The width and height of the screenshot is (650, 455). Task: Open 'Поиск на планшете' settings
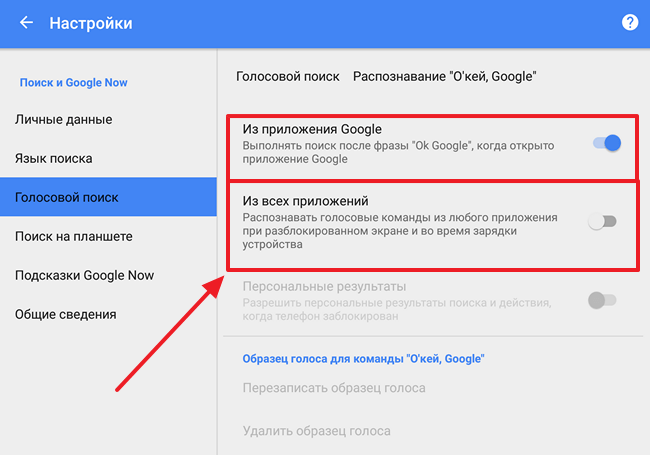pyautogui.click(x=74, y=236)
